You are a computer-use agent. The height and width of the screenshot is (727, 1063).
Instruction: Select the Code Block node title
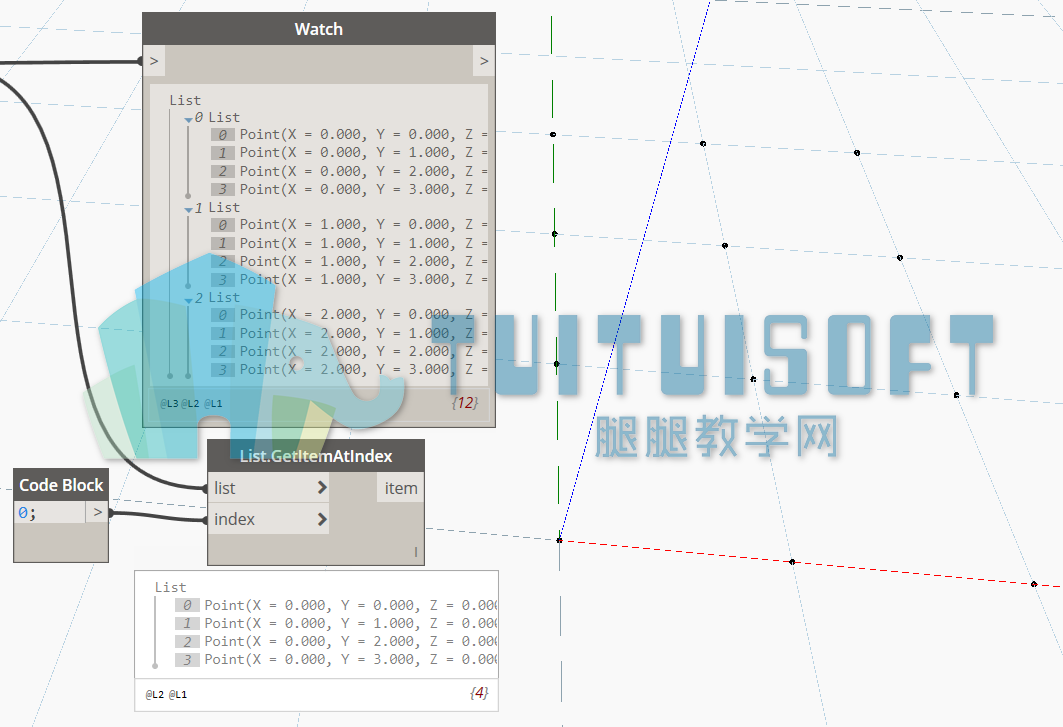point(61,485)
